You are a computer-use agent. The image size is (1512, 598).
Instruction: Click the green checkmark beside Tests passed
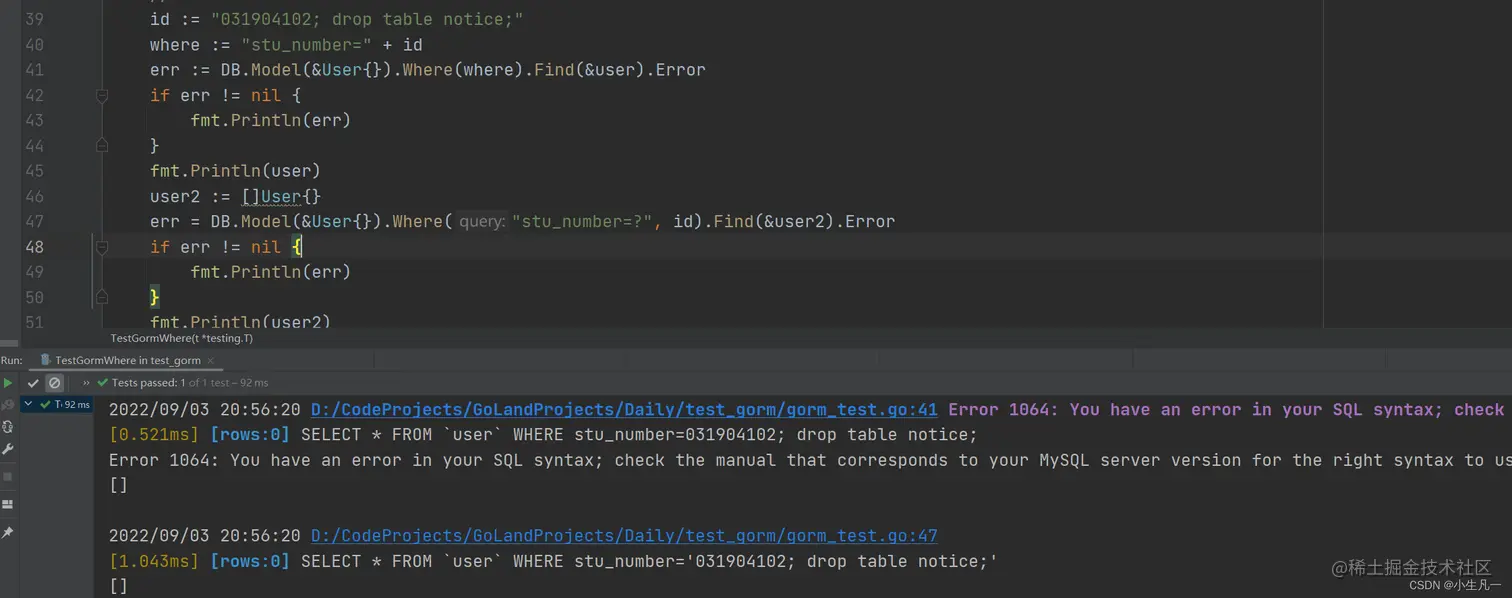[102, 382]
